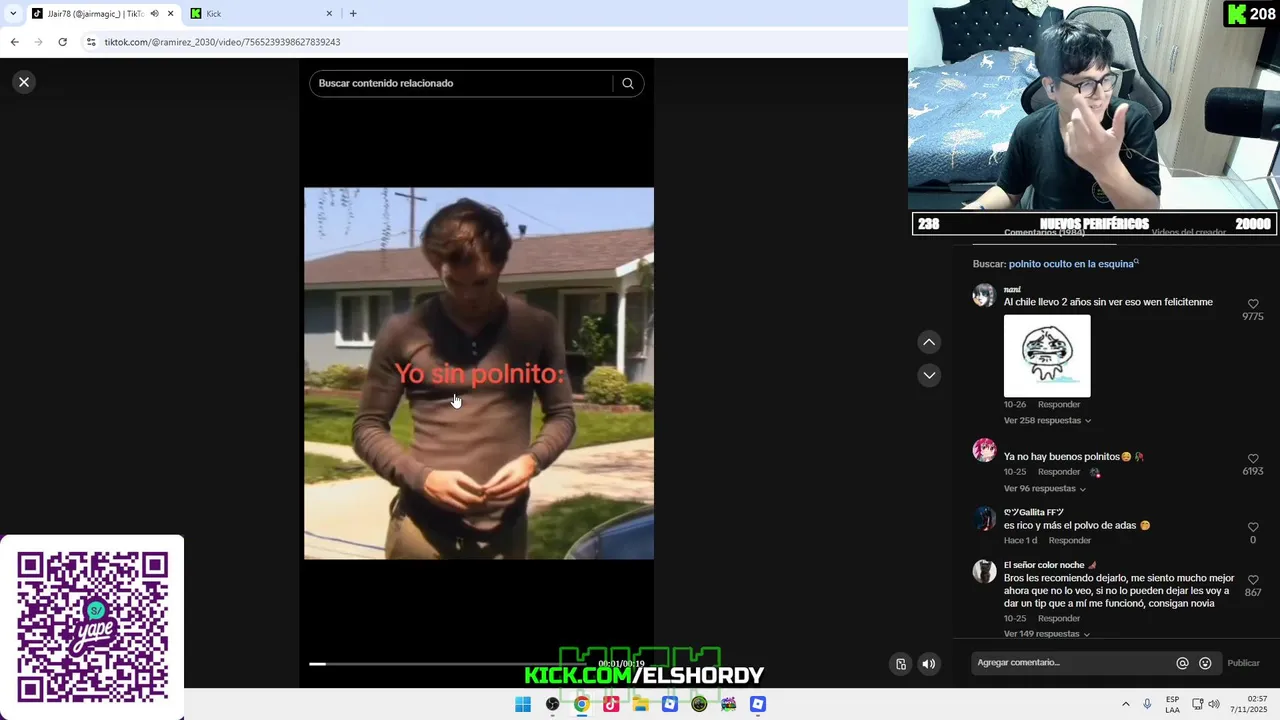Screen dimensions: 1280x720
Task: Open the floating player icon
Action: pyautogui.click(x=901, y=664)
